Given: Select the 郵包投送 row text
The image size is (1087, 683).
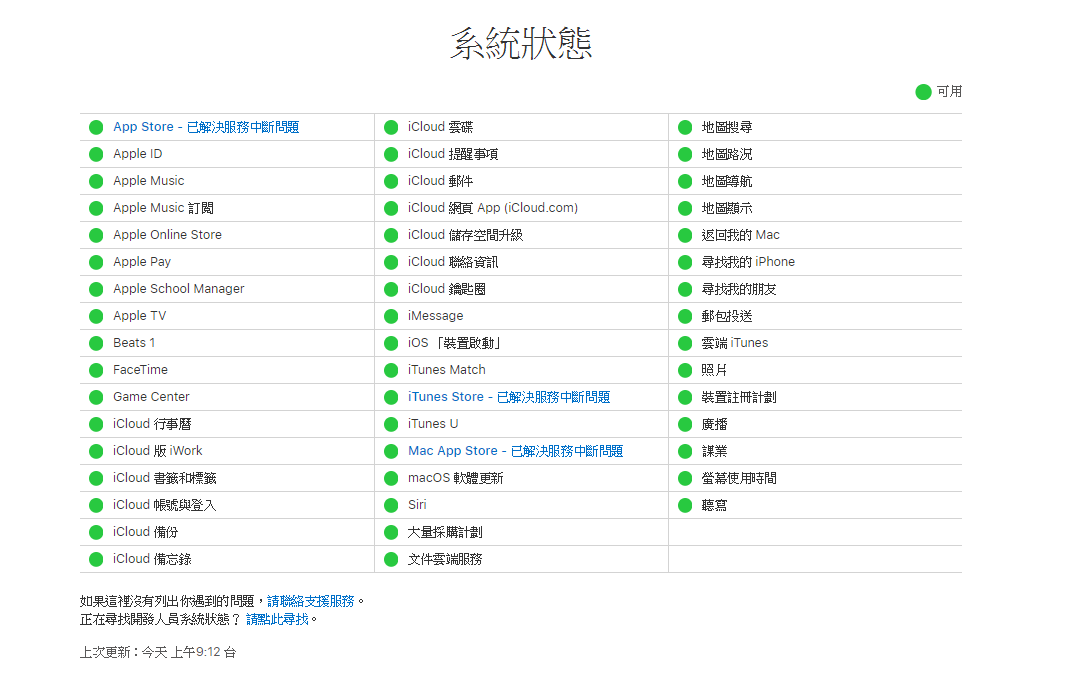Looking at the screenshot, I should point(727,316).
